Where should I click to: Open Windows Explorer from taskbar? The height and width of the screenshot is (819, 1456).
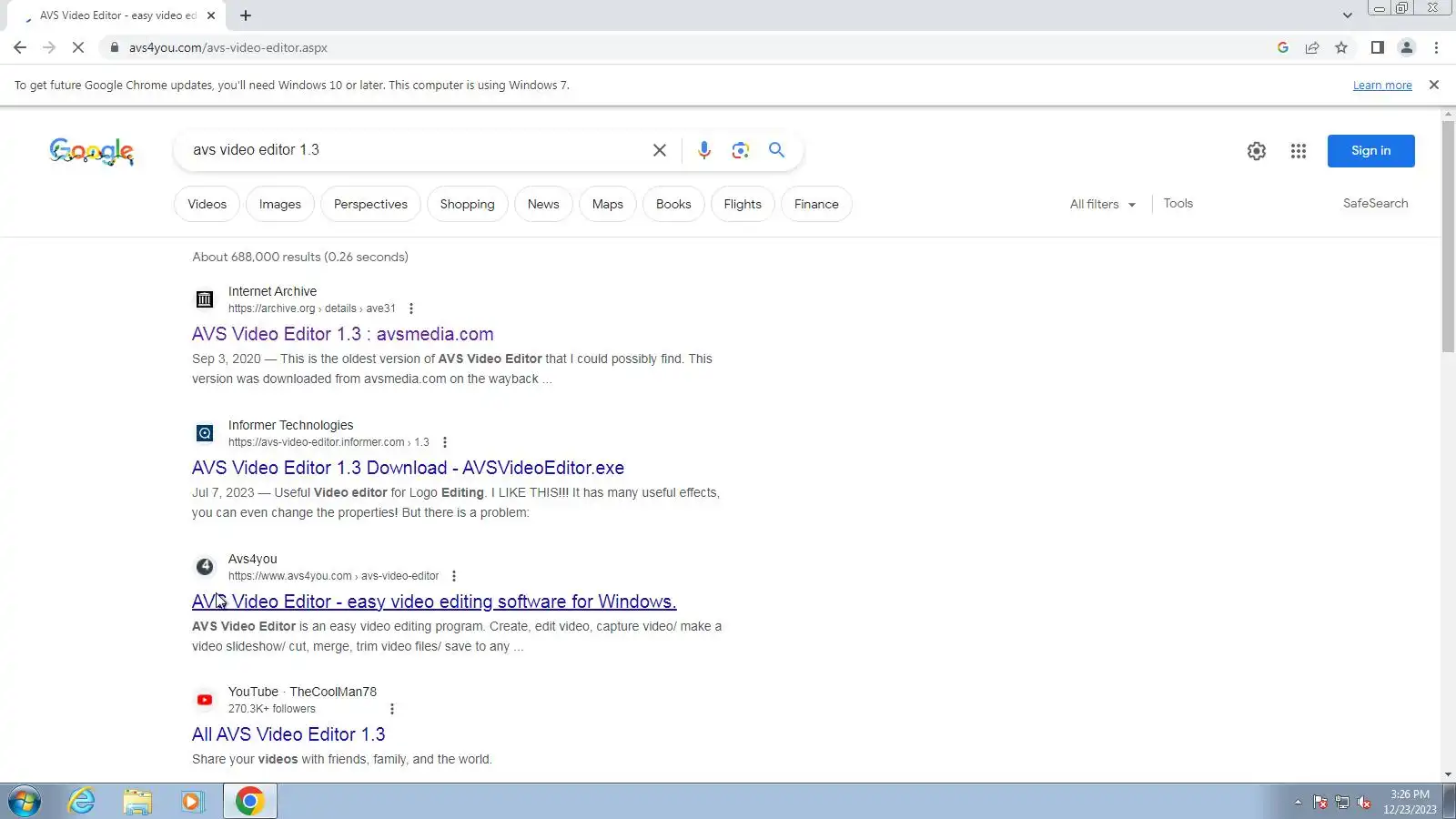click(x=137, y=802)
